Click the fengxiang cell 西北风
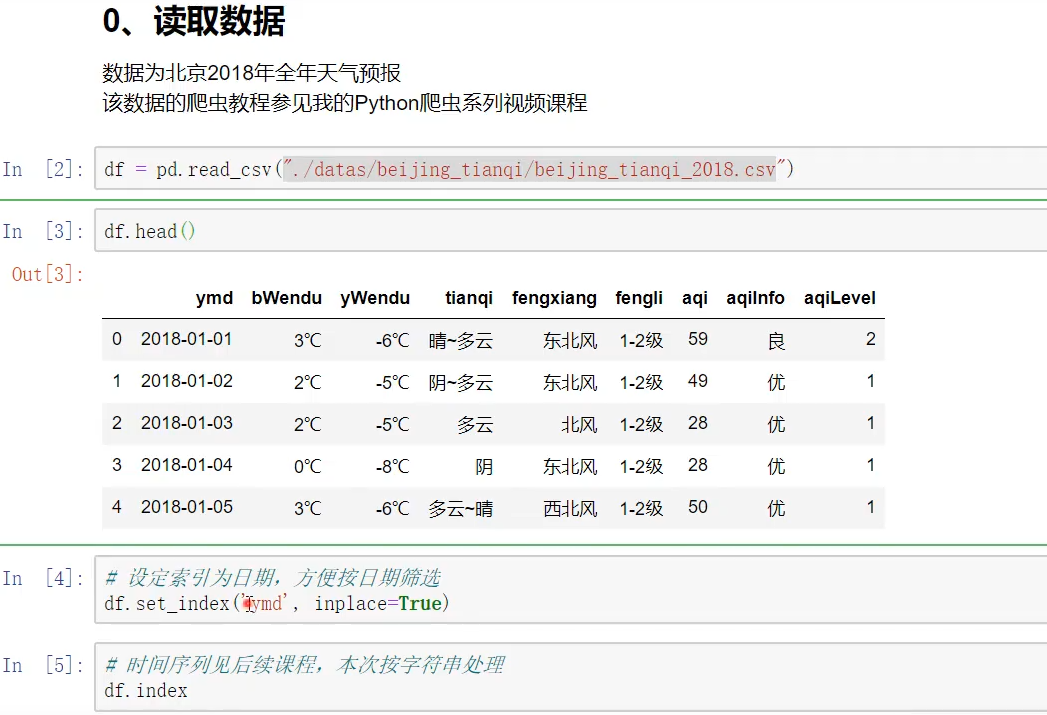Screen dimensions: 1047x715 click(x=570, y=509)
